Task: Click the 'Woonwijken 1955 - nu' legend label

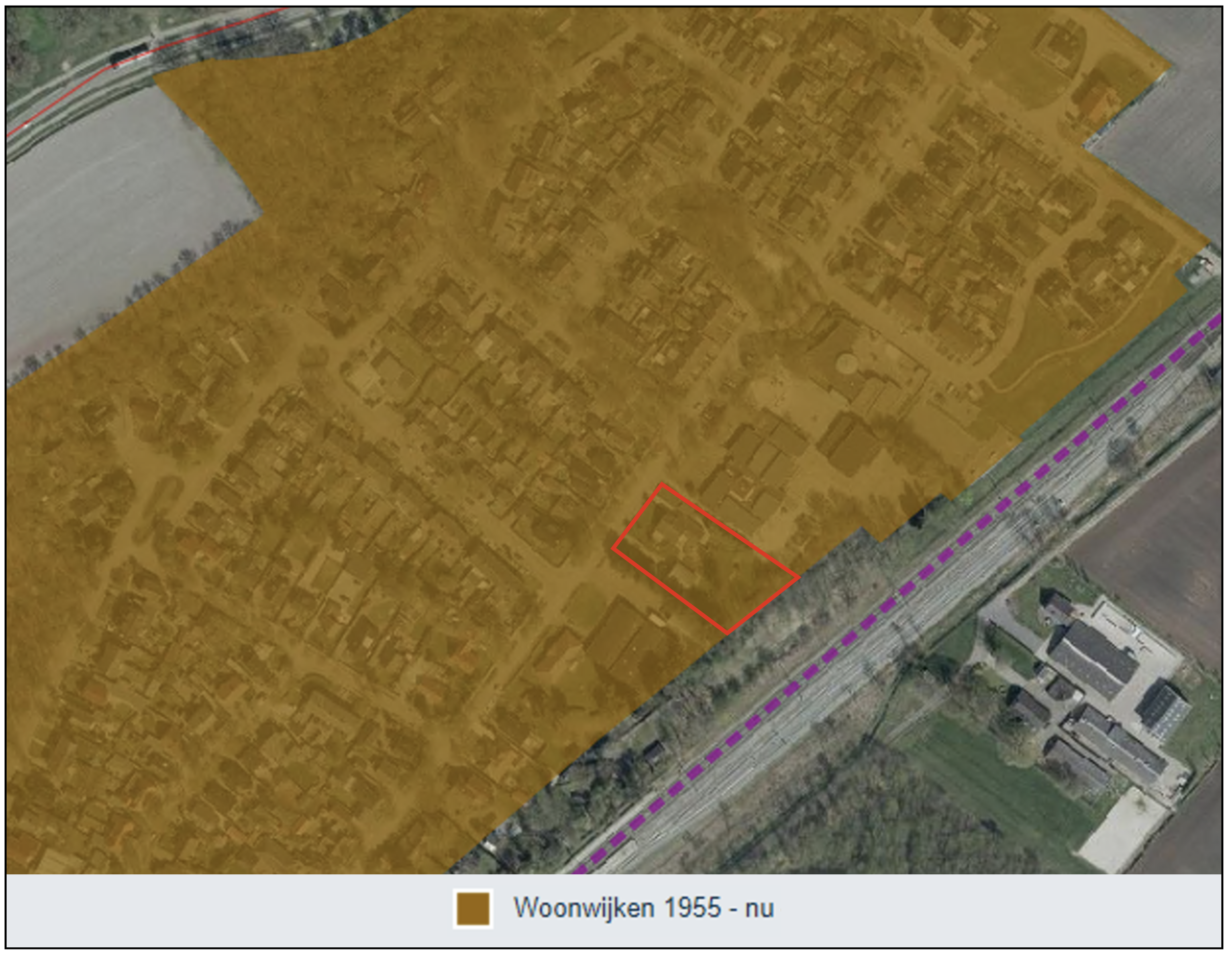Action: [x=644, y=908]
